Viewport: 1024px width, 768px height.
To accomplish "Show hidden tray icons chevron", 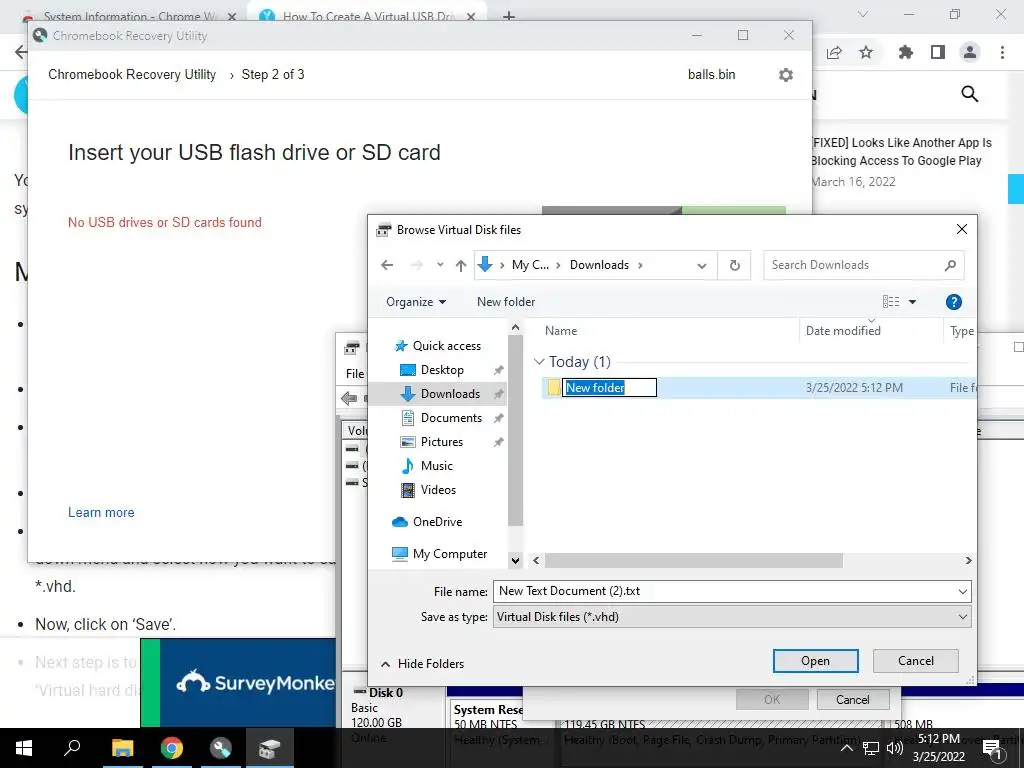I will pos(847,748).
